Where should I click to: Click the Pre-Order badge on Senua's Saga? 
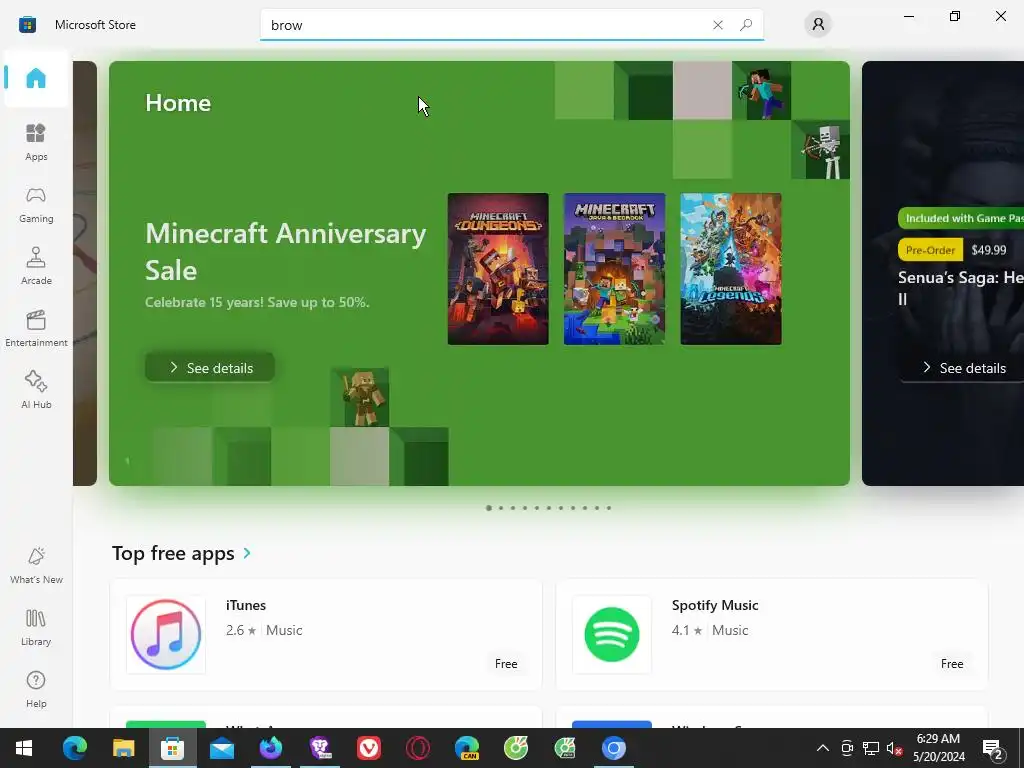(931, 250)
